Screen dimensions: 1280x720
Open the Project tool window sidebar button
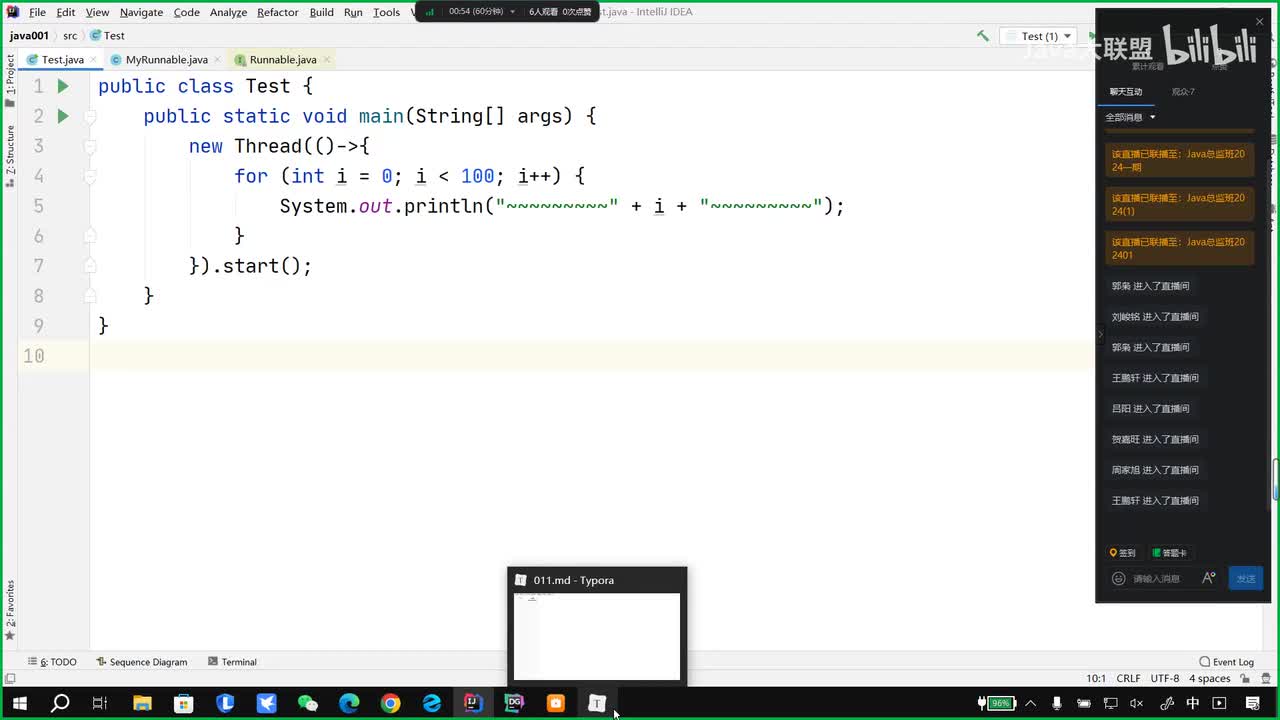pos(10,80)
